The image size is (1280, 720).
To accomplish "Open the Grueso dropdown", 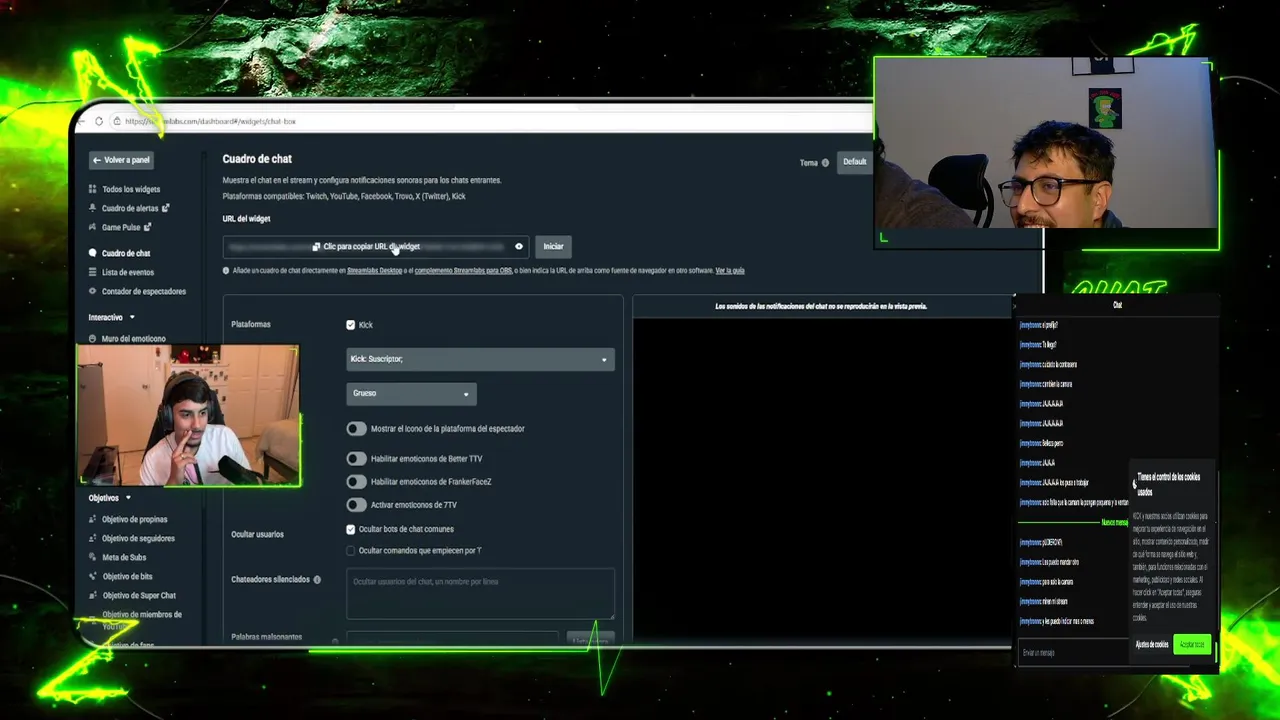I will (x=411, y=393).
